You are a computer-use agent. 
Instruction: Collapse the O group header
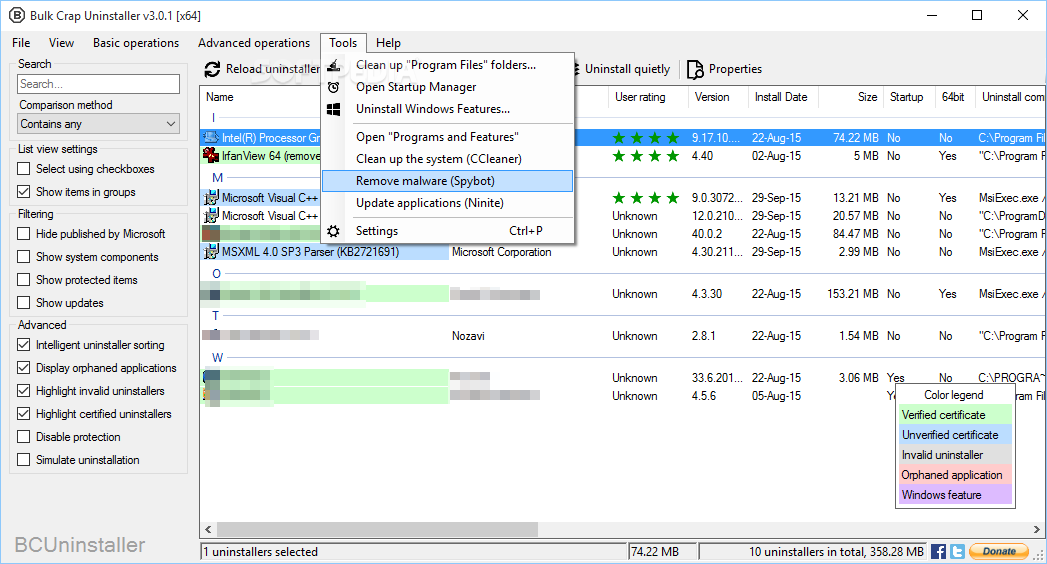click(x=216, y=274)
